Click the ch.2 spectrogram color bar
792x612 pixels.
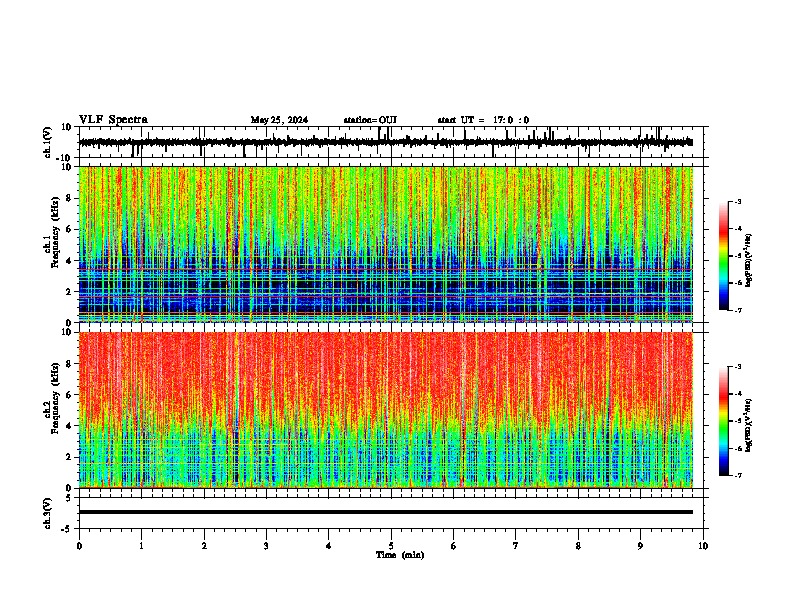pyautogui.click(x=724, y=421)
